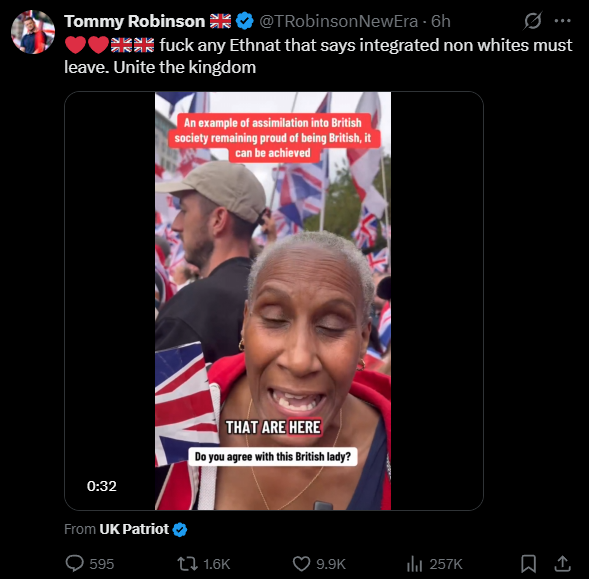
Task: Play the embedded 0:32 video
Action: pos(273,301)
